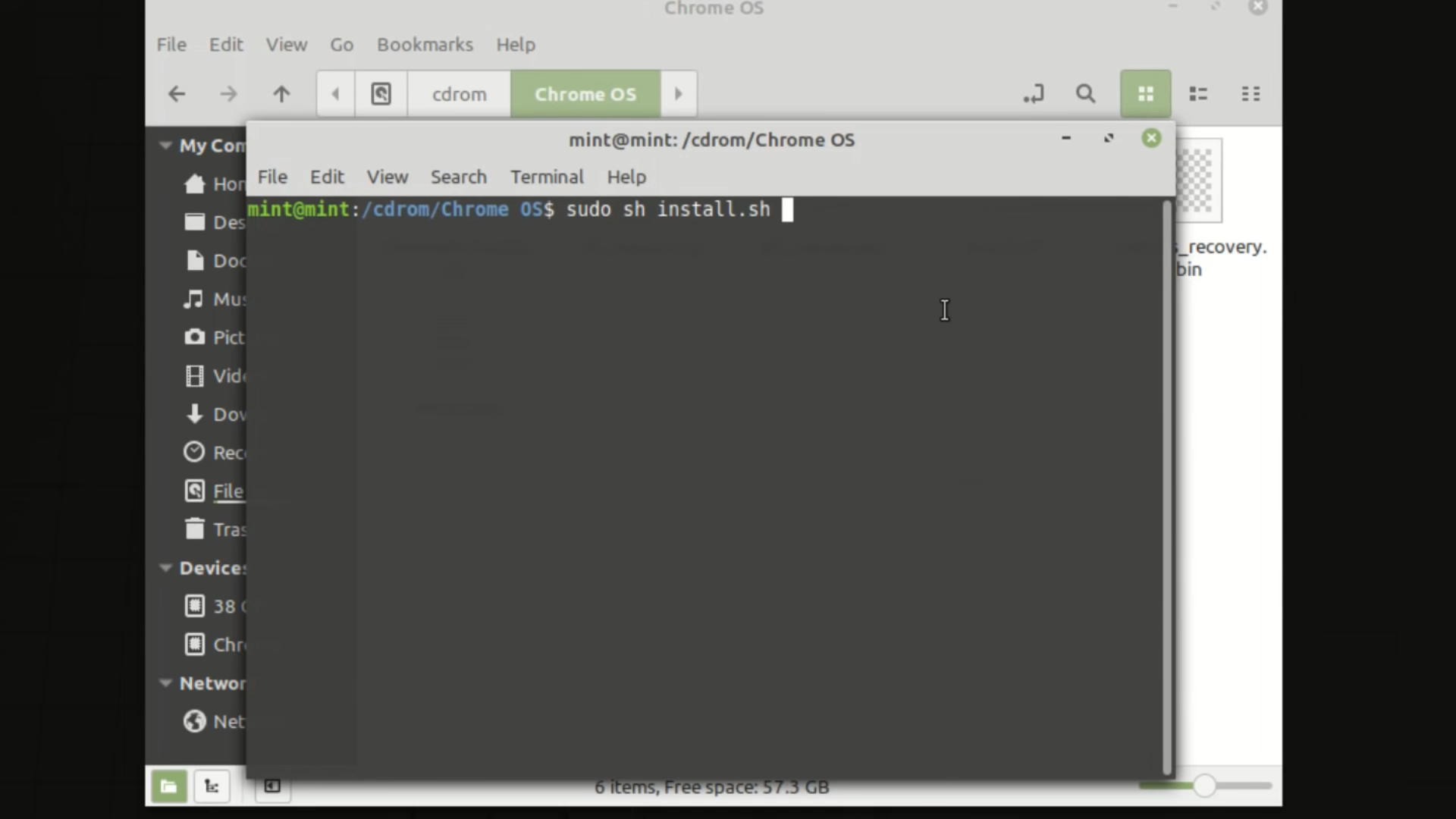Click the Chrome OS path button
This screenshot has width=1456, height=819.
coord(585,94)
